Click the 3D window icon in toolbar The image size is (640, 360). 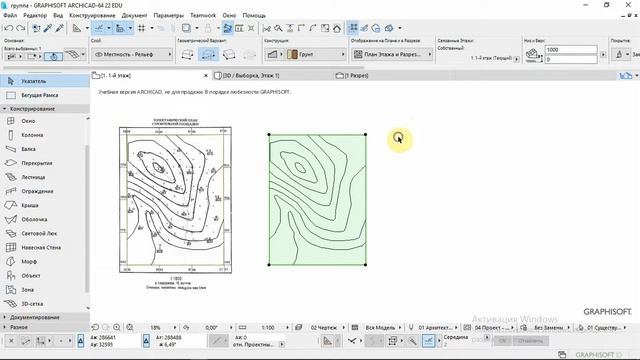389,28
